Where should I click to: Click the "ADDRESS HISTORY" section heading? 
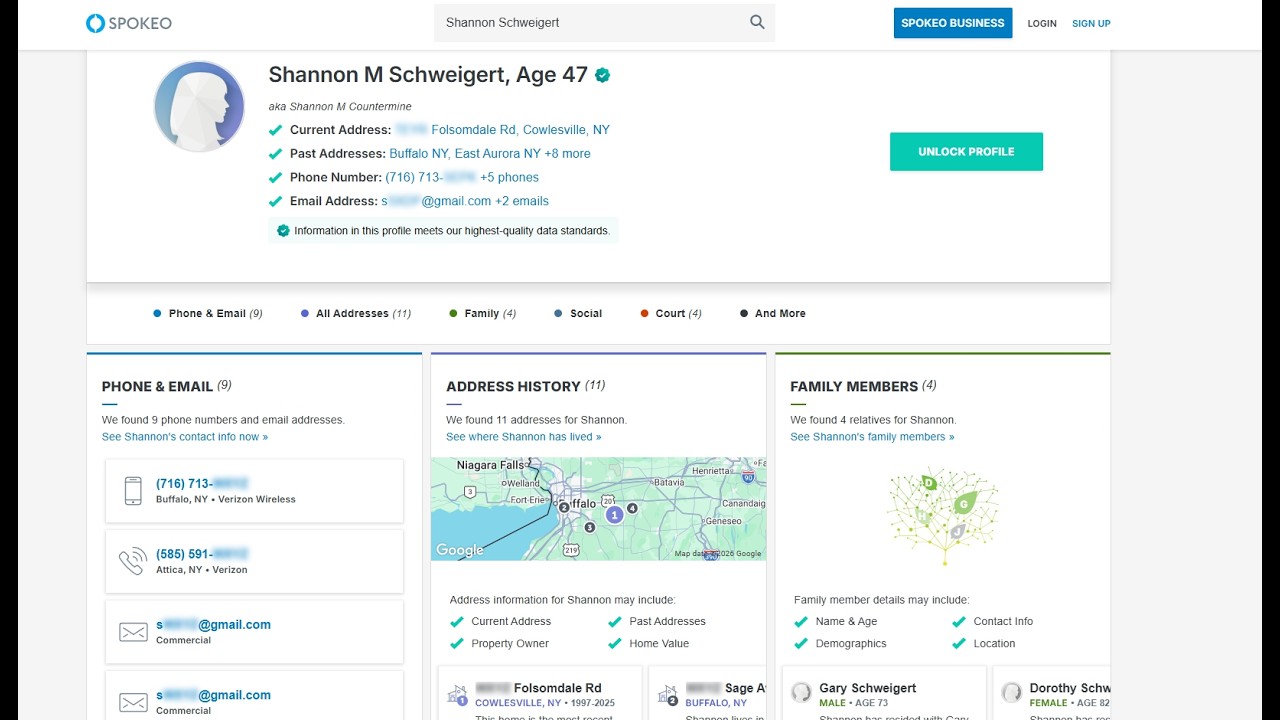pos(513,387)
